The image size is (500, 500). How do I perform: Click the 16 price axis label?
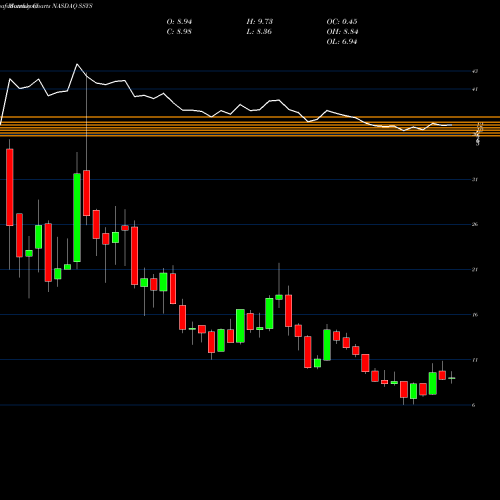475,315
